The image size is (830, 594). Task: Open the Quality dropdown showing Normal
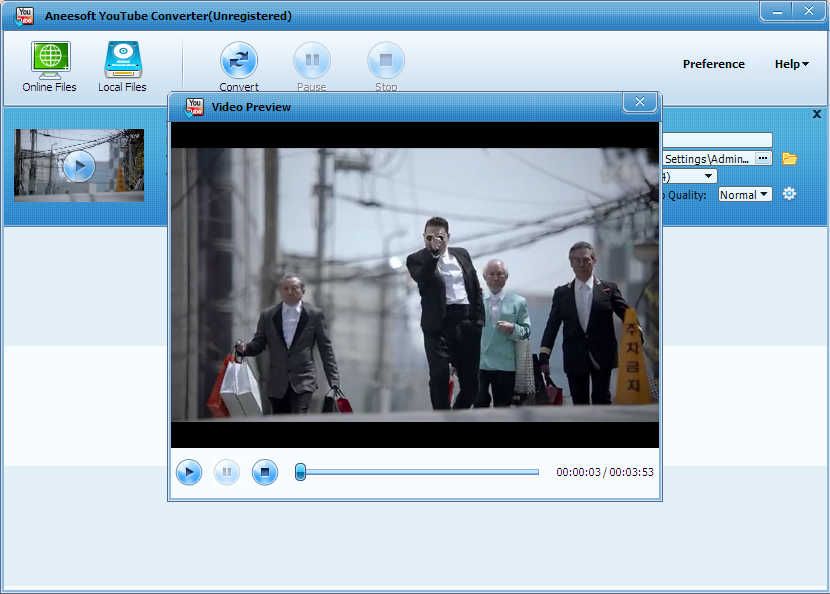pyautogui.click(x=745, y=195)
